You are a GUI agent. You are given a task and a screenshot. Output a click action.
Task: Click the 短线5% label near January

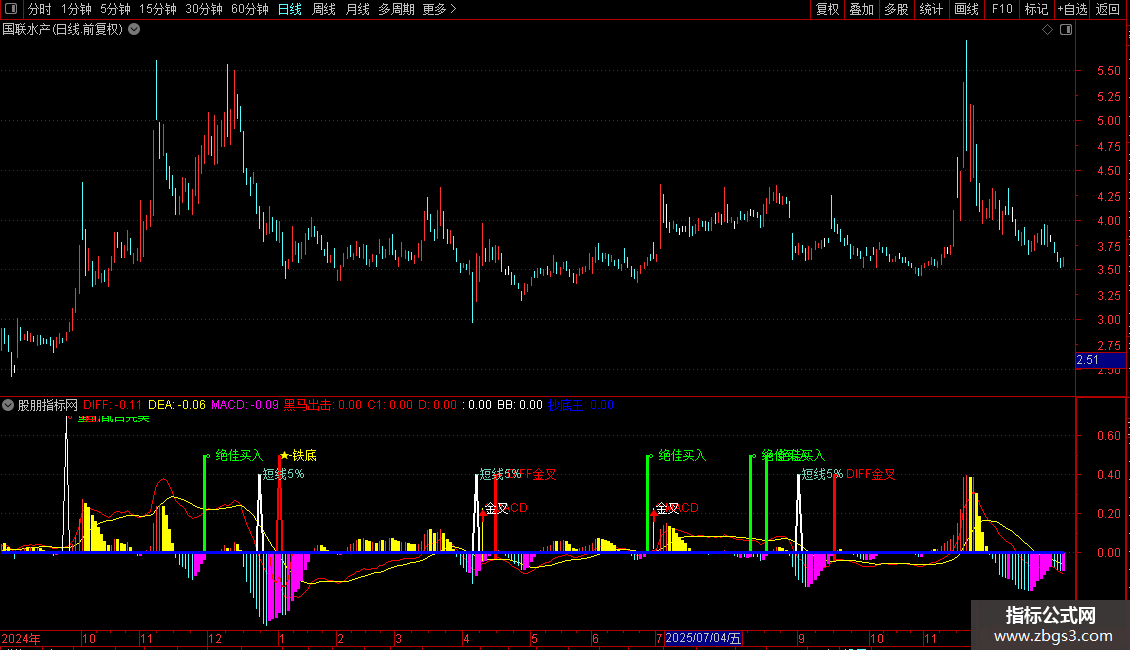[282, 474]
